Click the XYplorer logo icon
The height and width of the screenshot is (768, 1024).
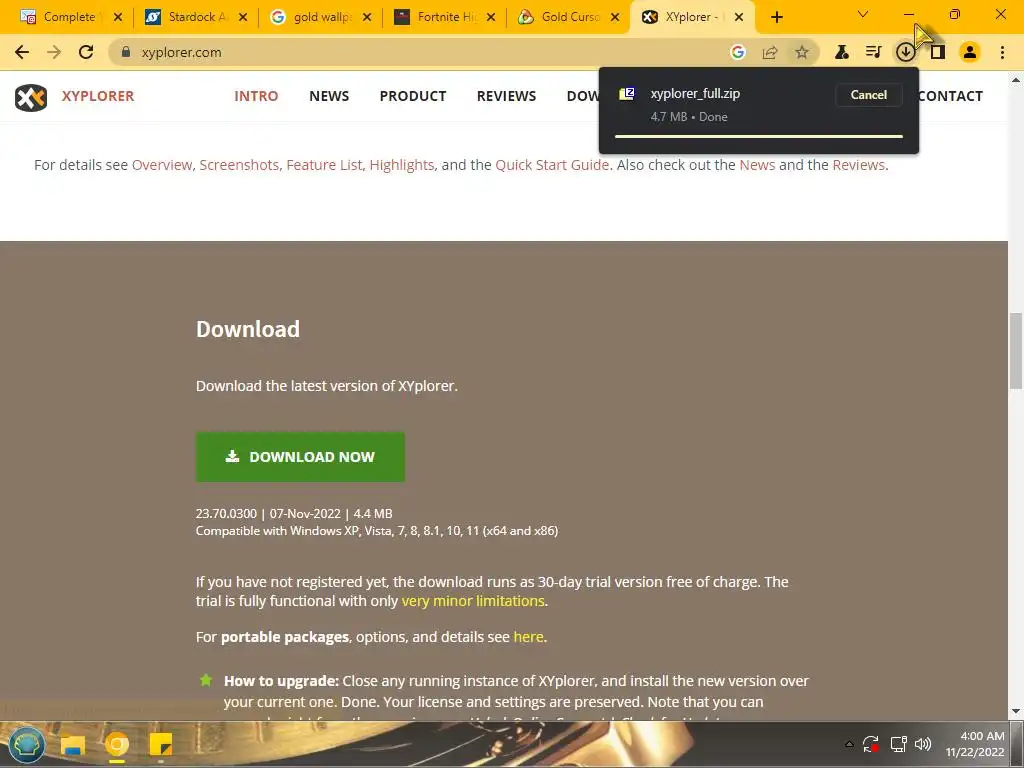[x=31, y=97]
